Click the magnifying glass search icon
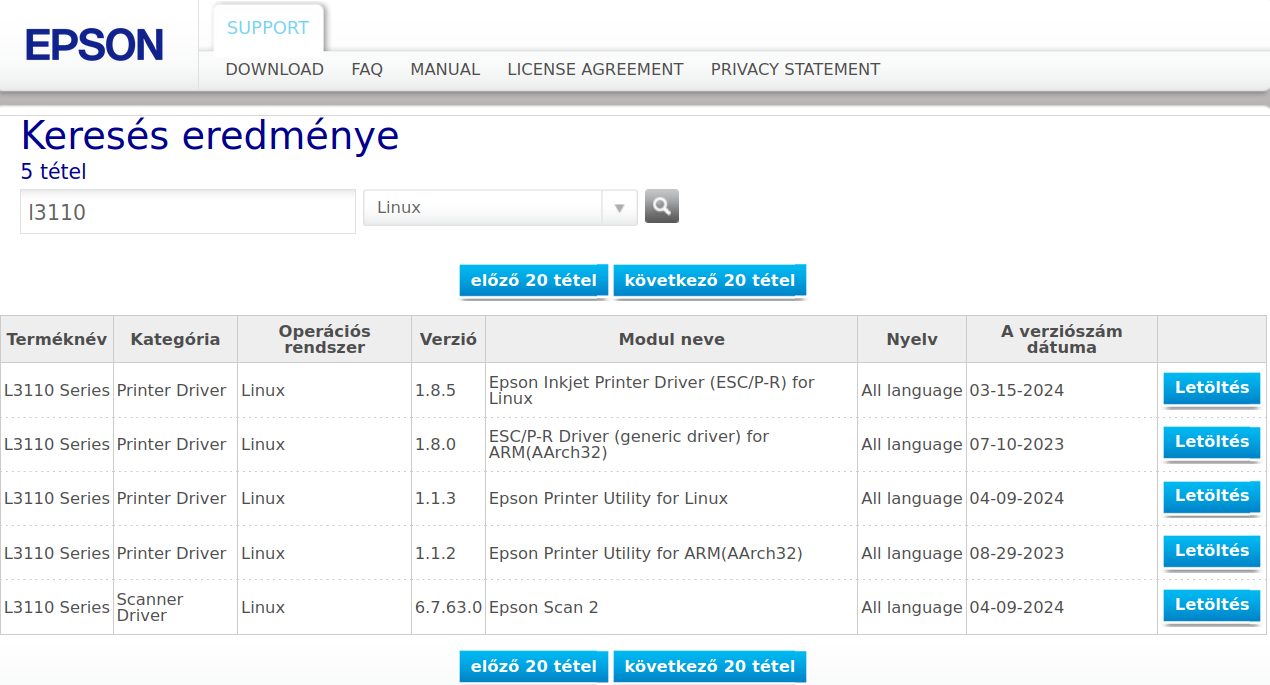Viewport: 1270px width, 685px height. point(662,207)
